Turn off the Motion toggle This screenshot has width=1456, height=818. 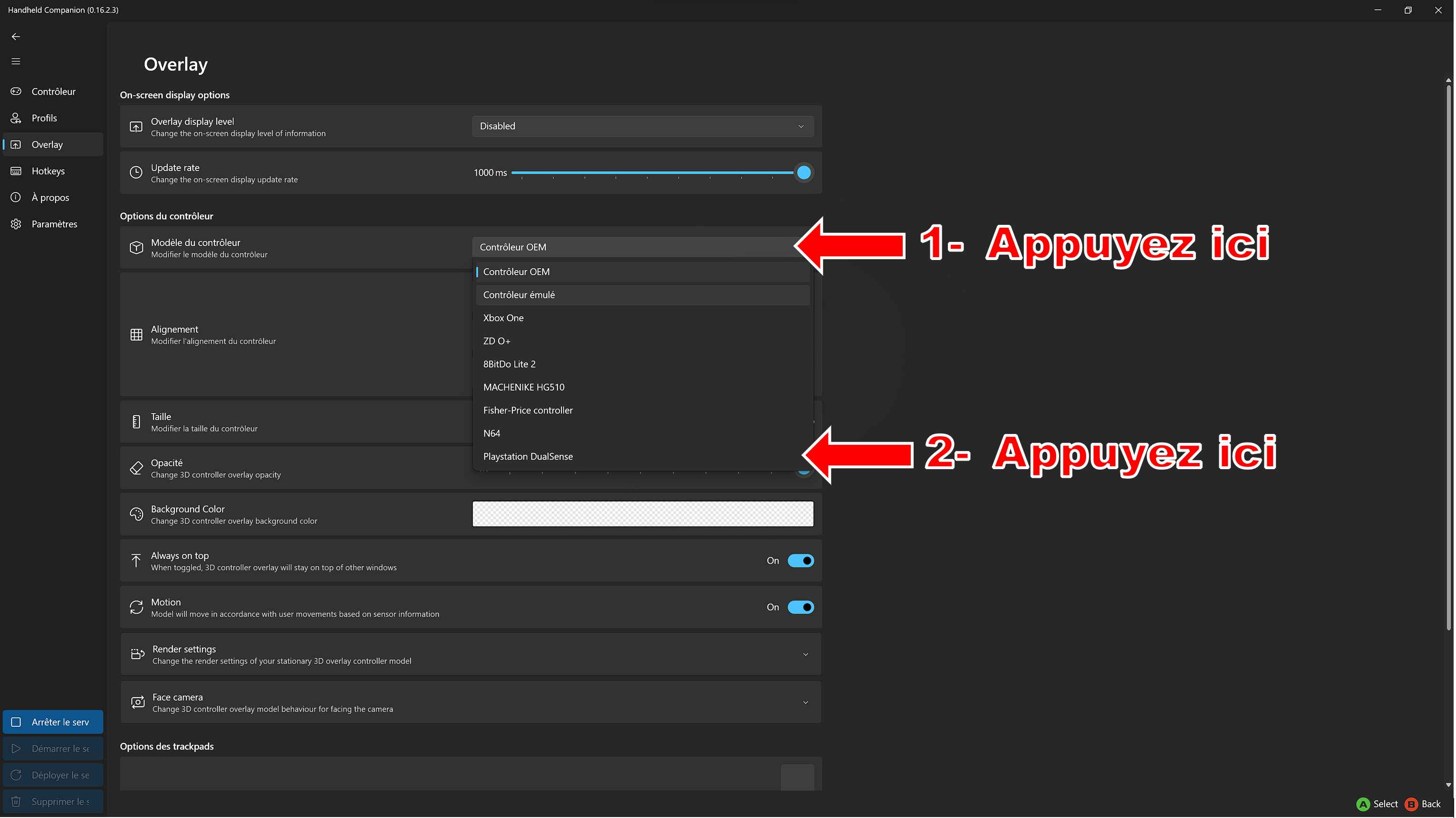point(801,608)
